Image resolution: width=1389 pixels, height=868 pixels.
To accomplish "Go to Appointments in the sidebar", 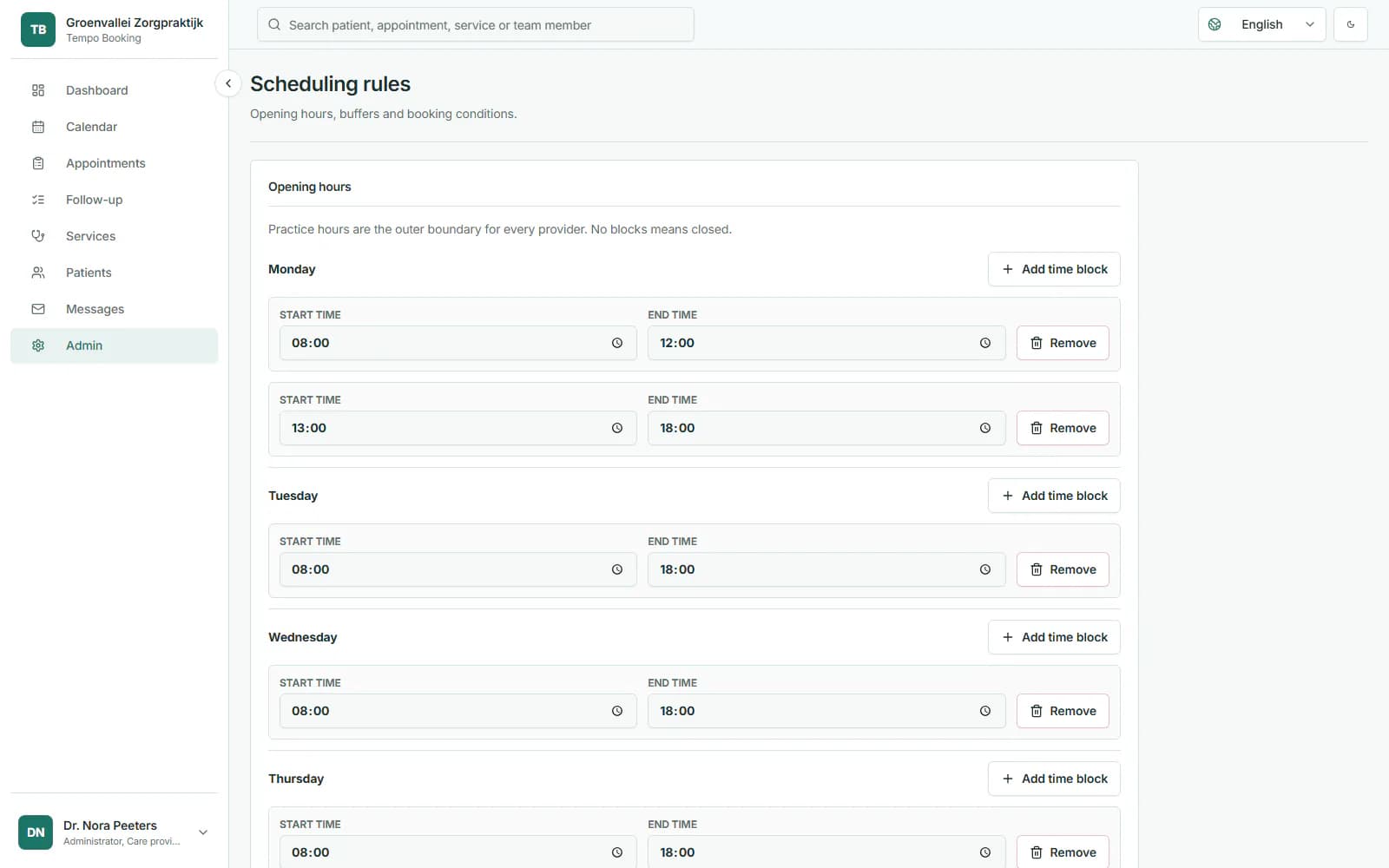I will 114,163.
